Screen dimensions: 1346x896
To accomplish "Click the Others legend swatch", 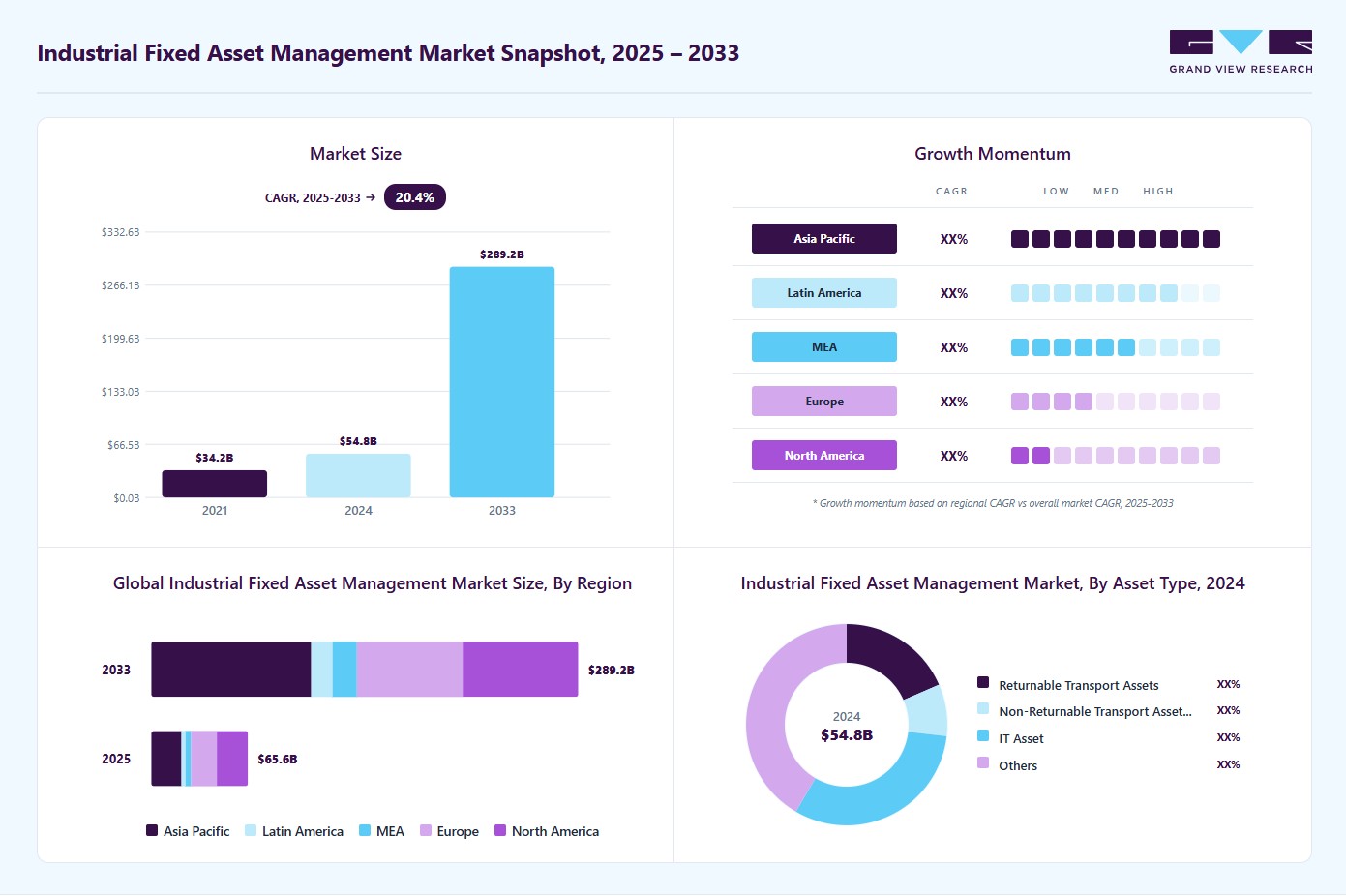I will (983, 762).
